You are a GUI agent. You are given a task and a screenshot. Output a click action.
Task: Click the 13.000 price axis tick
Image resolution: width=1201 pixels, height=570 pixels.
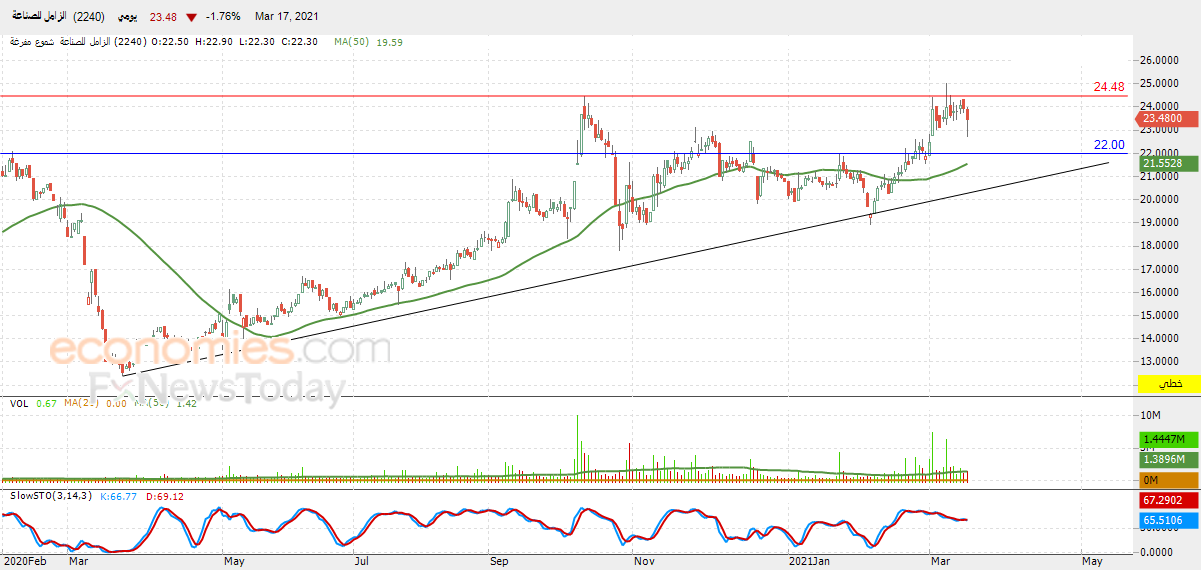pyautogui.click(x=1159, y=362)
